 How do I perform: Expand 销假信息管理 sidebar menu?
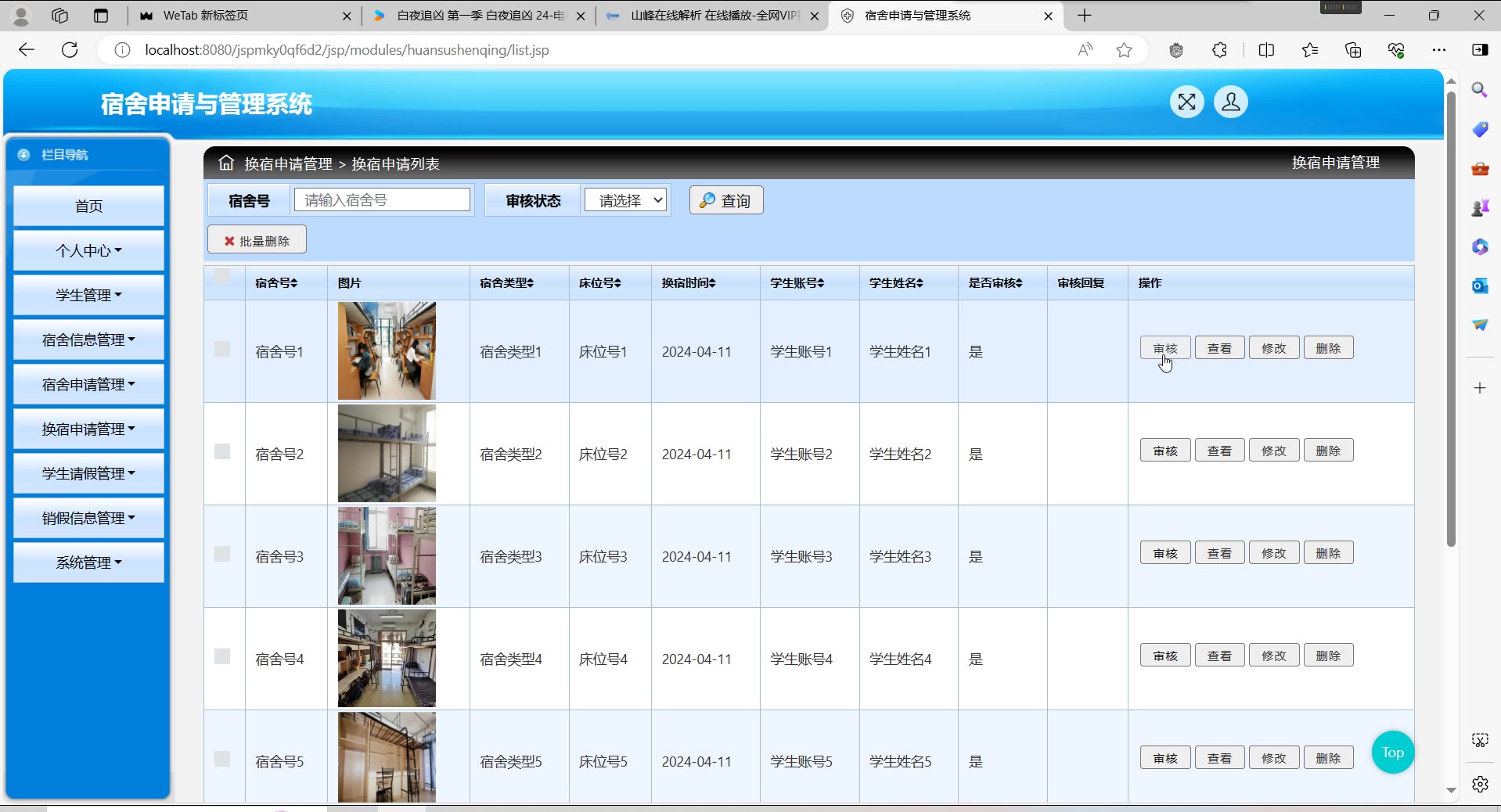(88, 518)
